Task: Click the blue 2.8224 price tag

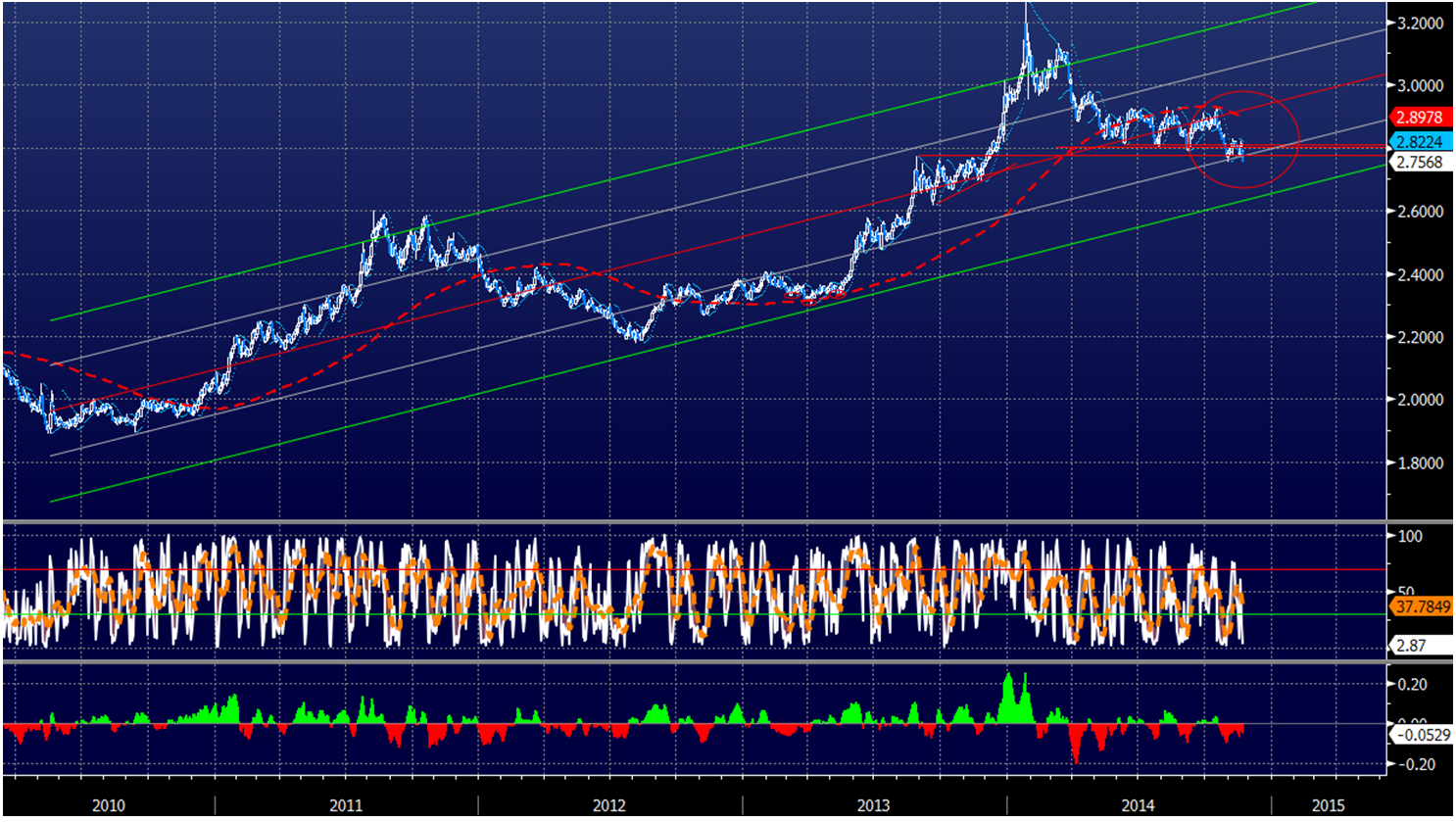Action: coord(1418,142)
